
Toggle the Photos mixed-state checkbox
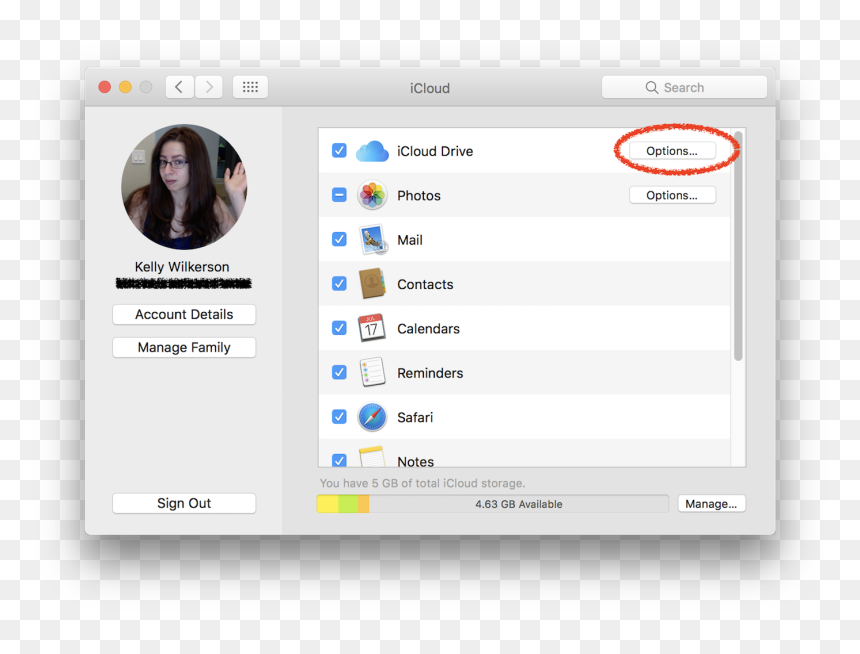click(x=339, y=195)
